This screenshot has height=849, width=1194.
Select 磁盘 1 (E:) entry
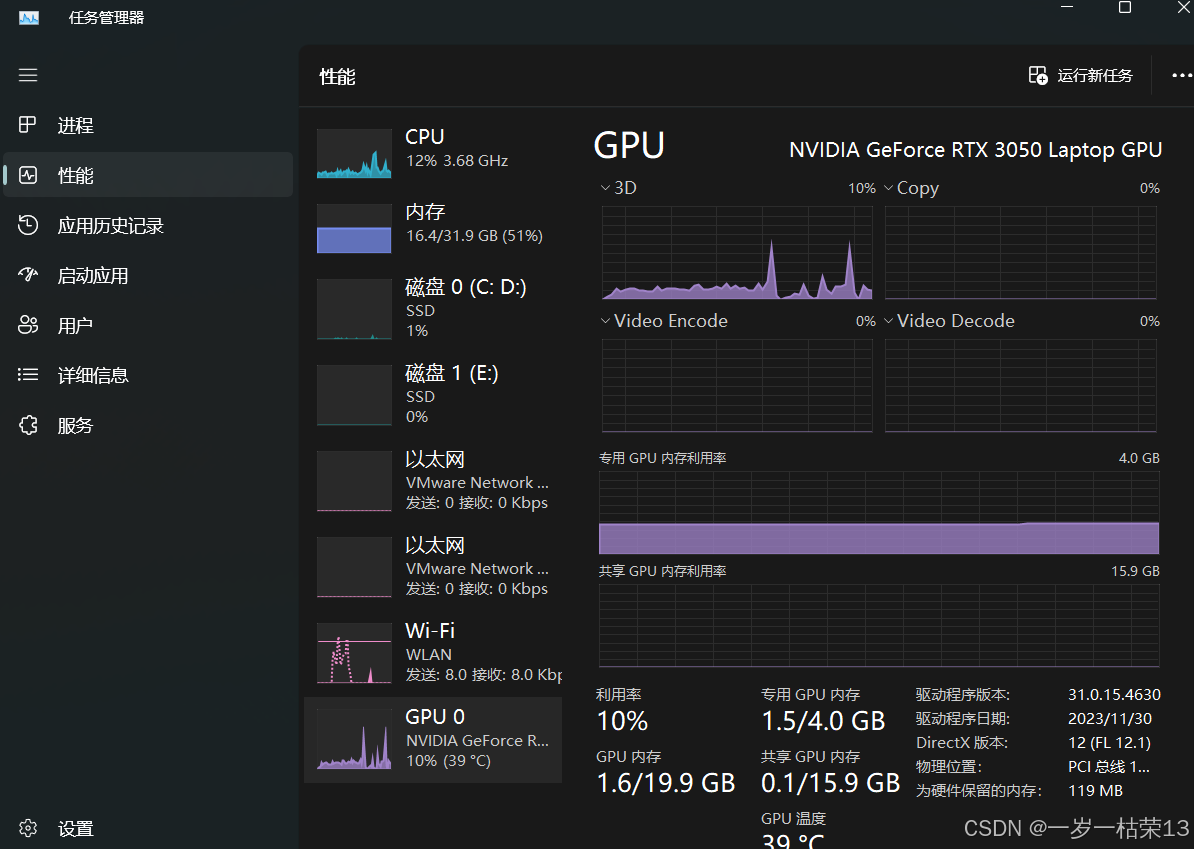[x=433, y=394]
